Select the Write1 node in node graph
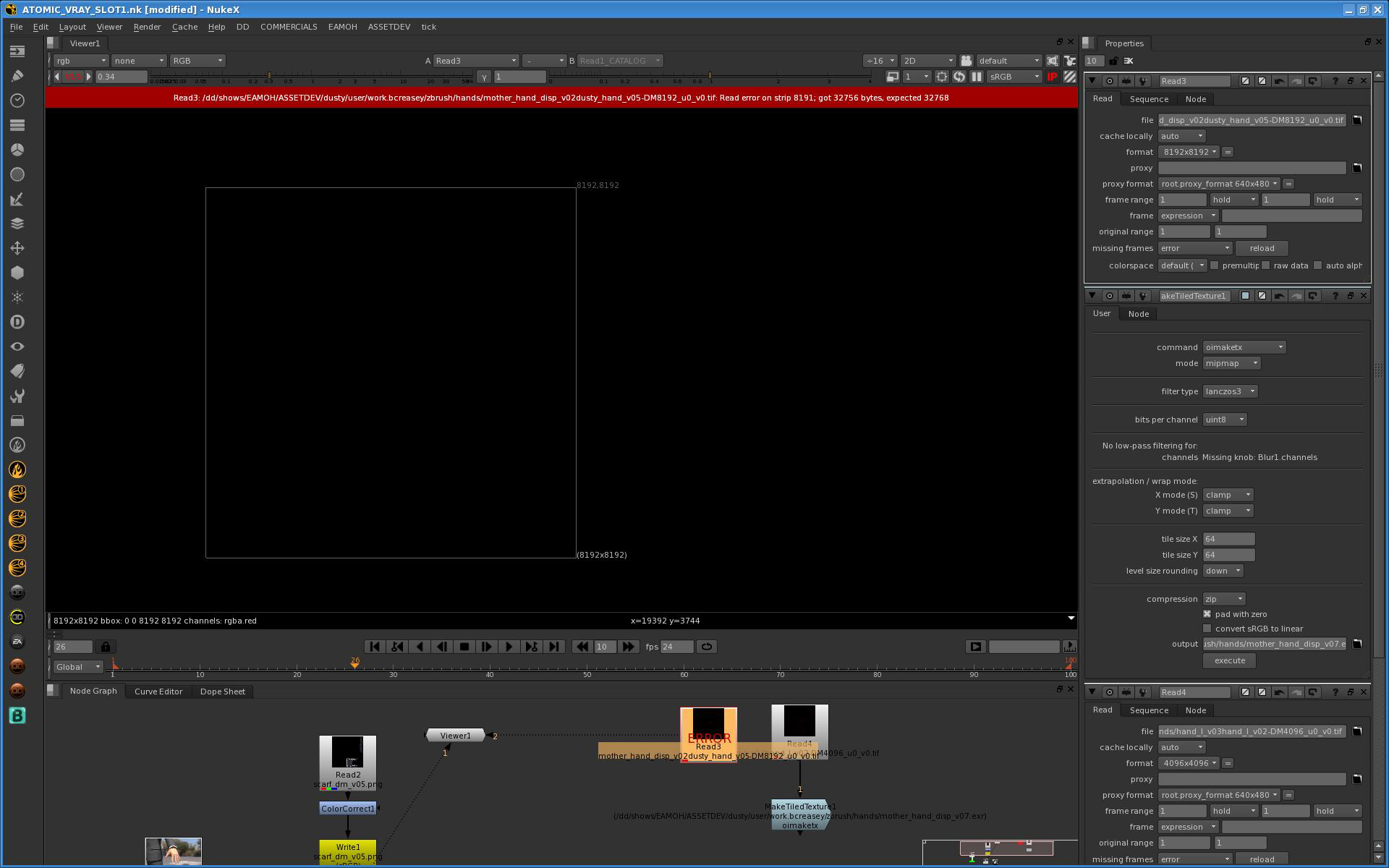The image size is (1389, 868). point(348,854)
